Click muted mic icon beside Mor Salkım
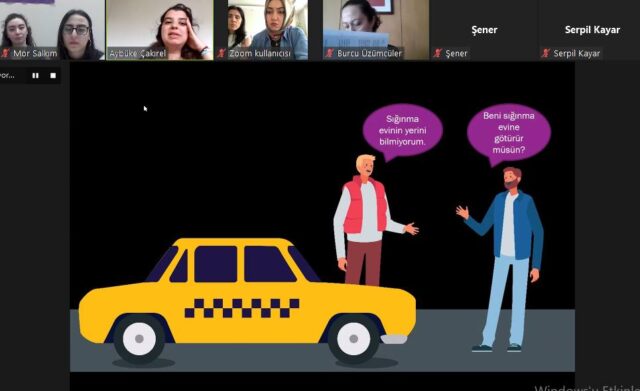 [5, 53]
